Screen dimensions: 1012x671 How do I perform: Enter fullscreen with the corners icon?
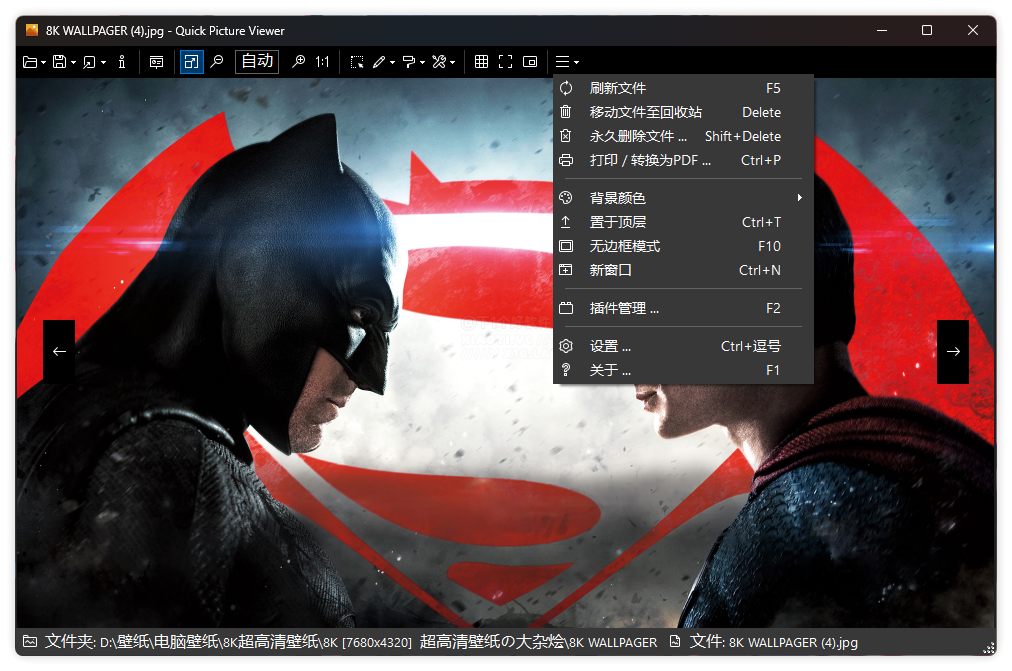point(505,62)
